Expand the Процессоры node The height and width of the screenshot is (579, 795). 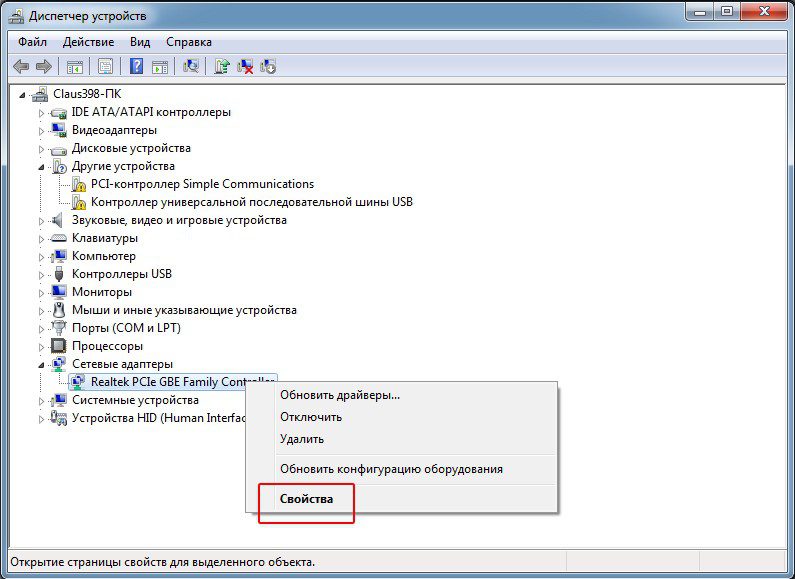tap(42, 347)
